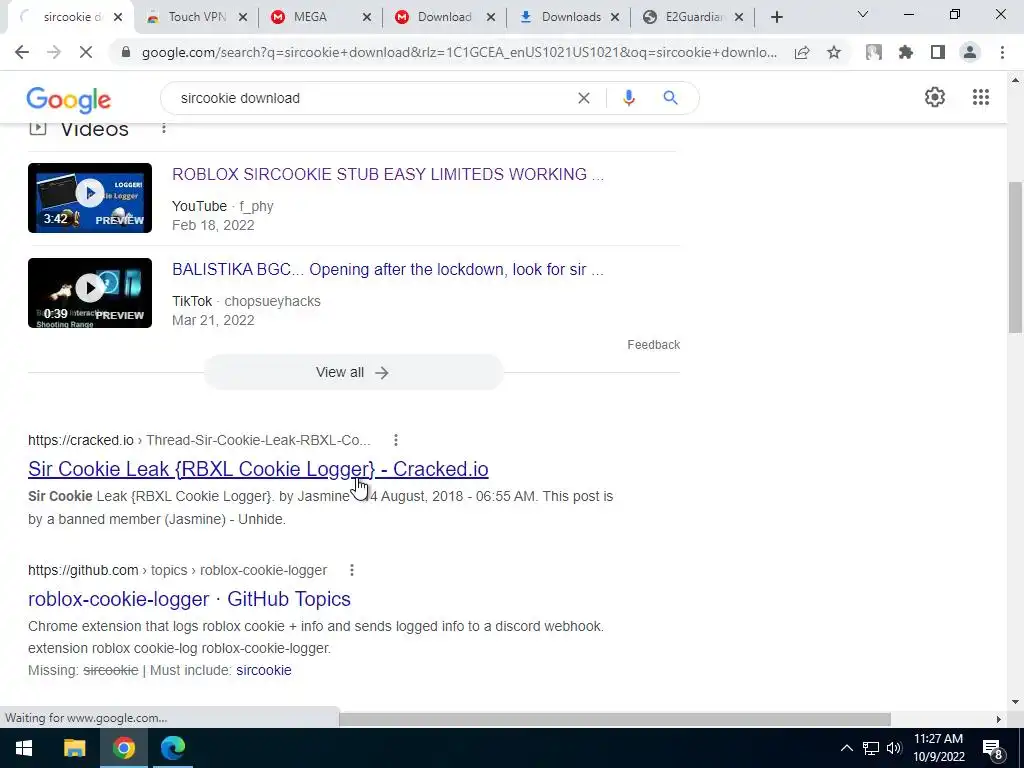Open Google quick settings gear

[x=935, y=97]
